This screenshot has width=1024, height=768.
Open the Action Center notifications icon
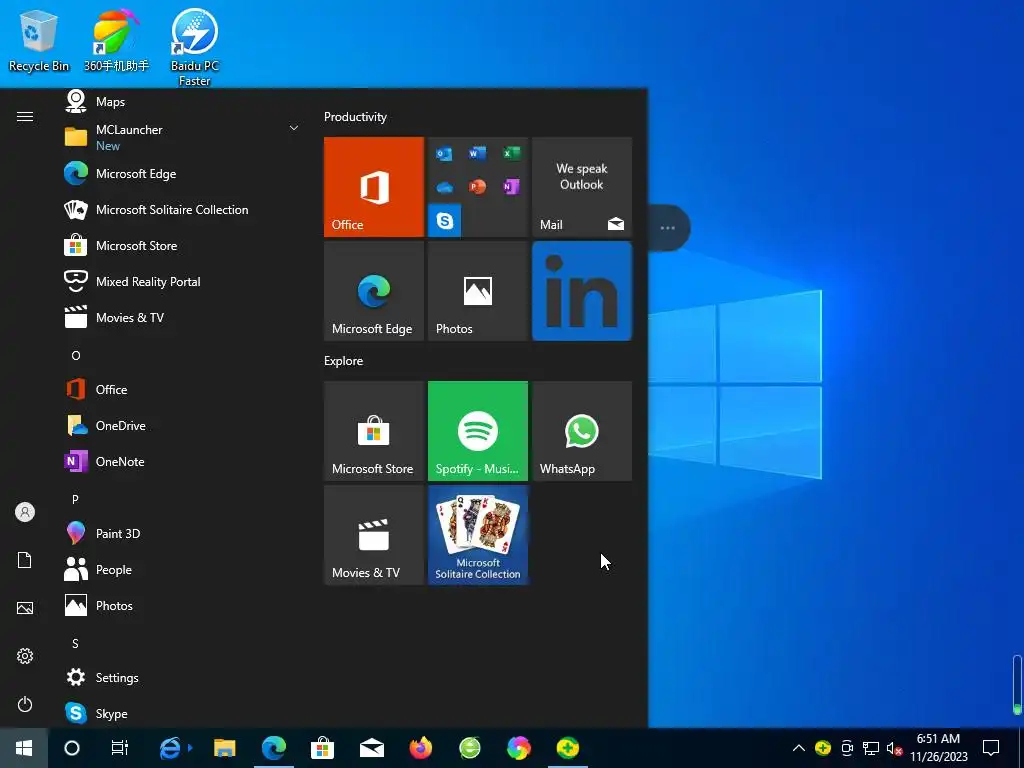991,748
